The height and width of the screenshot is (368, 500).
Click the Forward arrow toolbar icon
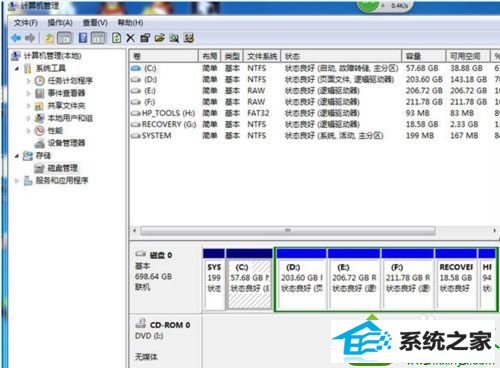(x=30, y=38)
